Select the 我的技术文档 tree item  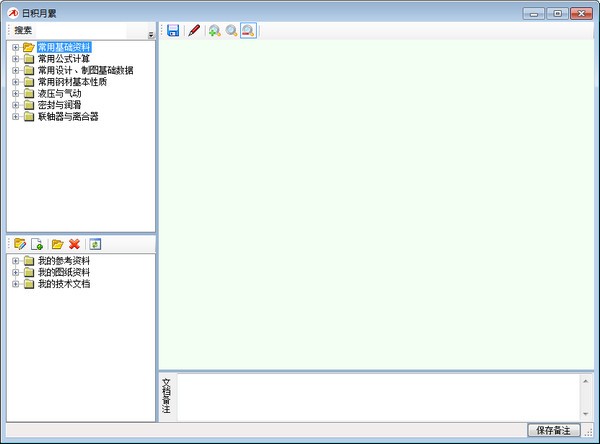(64, 284)
